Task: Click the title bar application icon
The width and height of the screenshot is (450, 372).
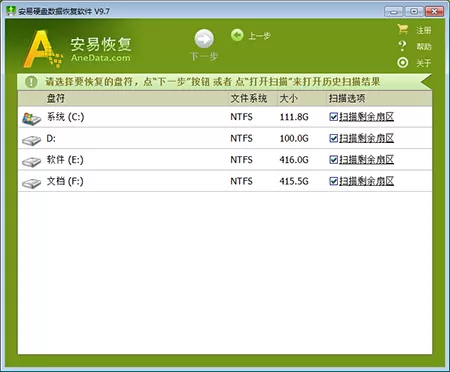Action: [x=11, y=11]
